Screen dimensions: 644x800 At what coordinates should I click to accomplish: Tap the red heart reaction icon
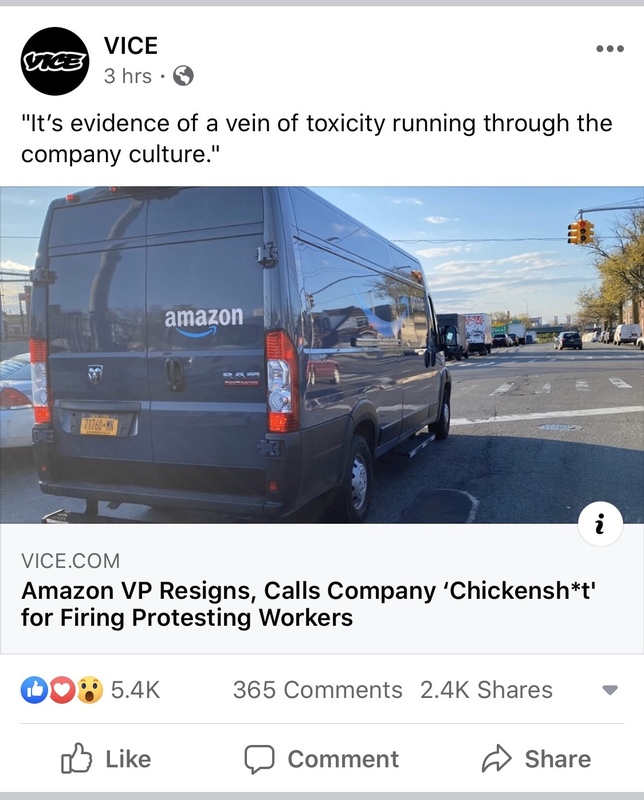point(62,690)
